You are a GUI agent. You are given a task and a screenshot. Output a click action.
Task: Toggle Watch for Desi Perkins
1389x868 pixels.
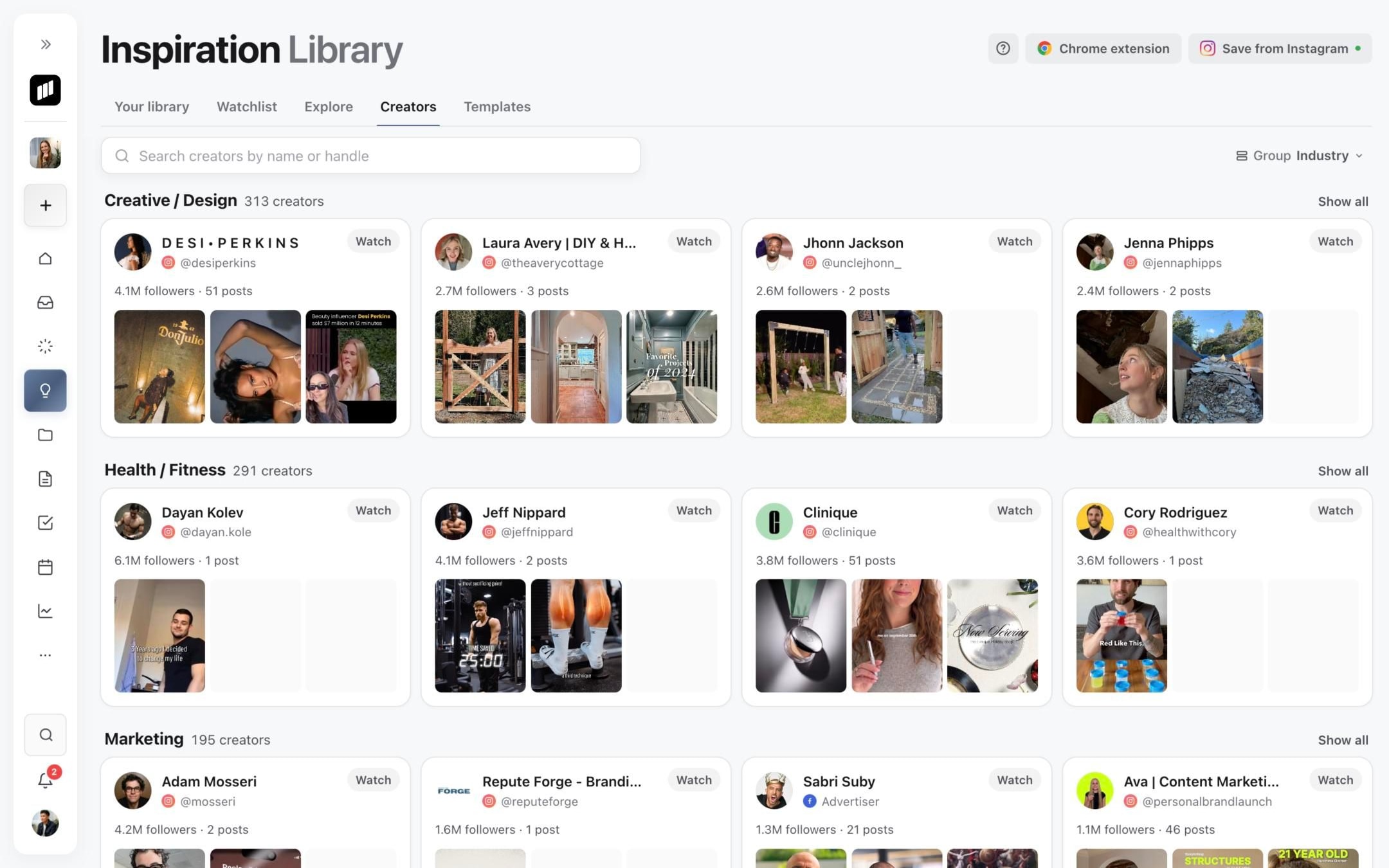click(374, 241)
